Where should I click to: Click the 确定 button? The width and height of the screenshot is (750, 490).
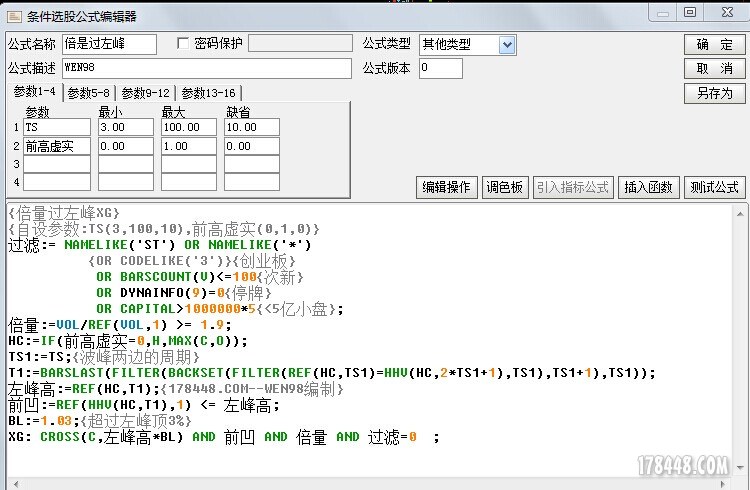point(714,45)
